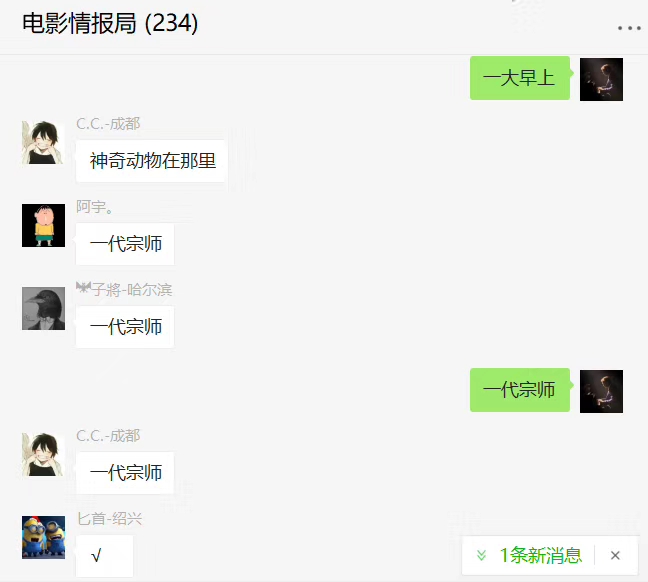The width and height of the screenshot is (648, 582).
Task: Jump to new messages via double-chevron icon
Action: coord(481,555)
